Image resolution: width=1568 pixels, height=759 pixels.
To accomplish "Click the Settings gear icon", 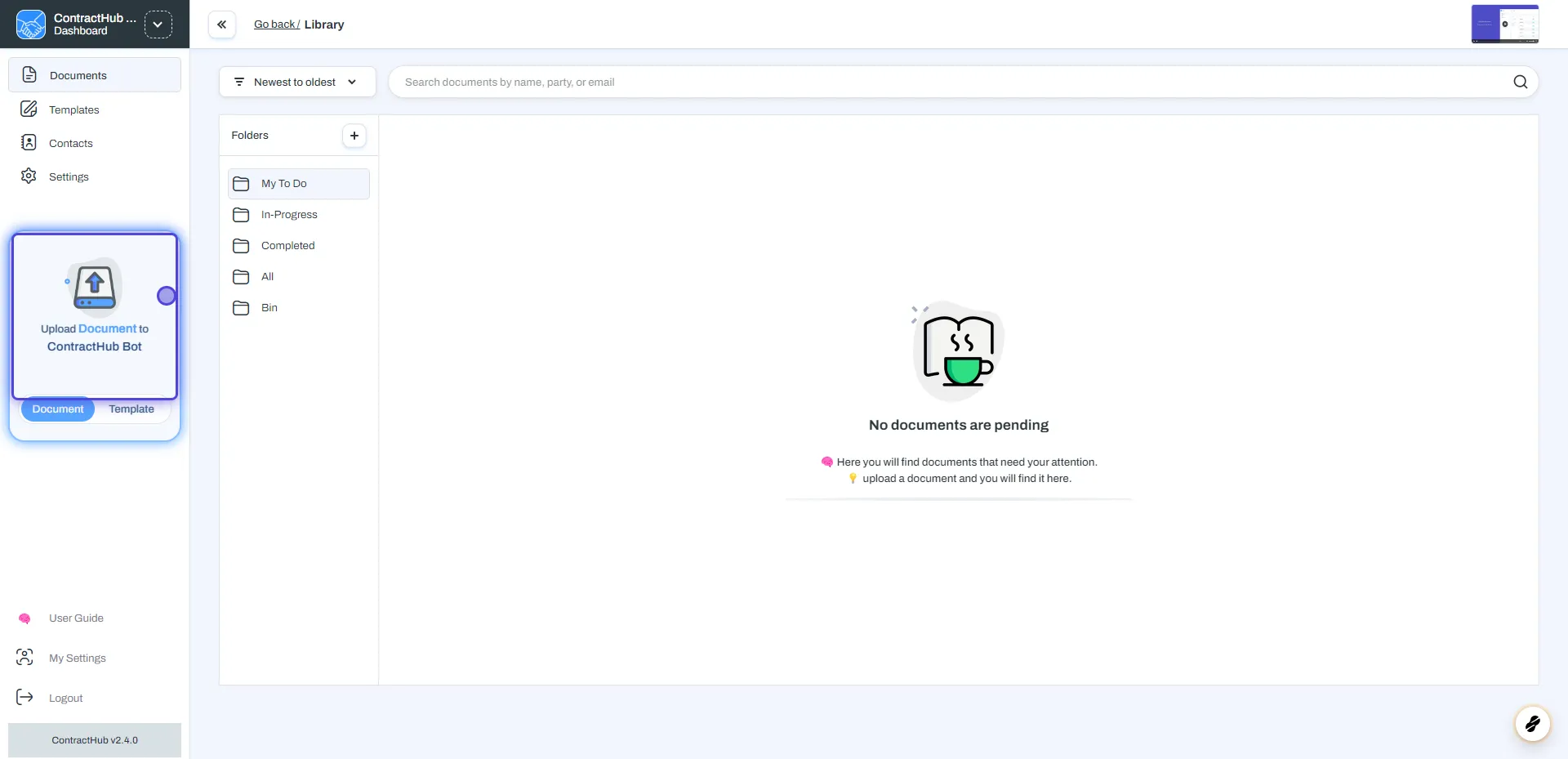I will [x=29, y=176].
